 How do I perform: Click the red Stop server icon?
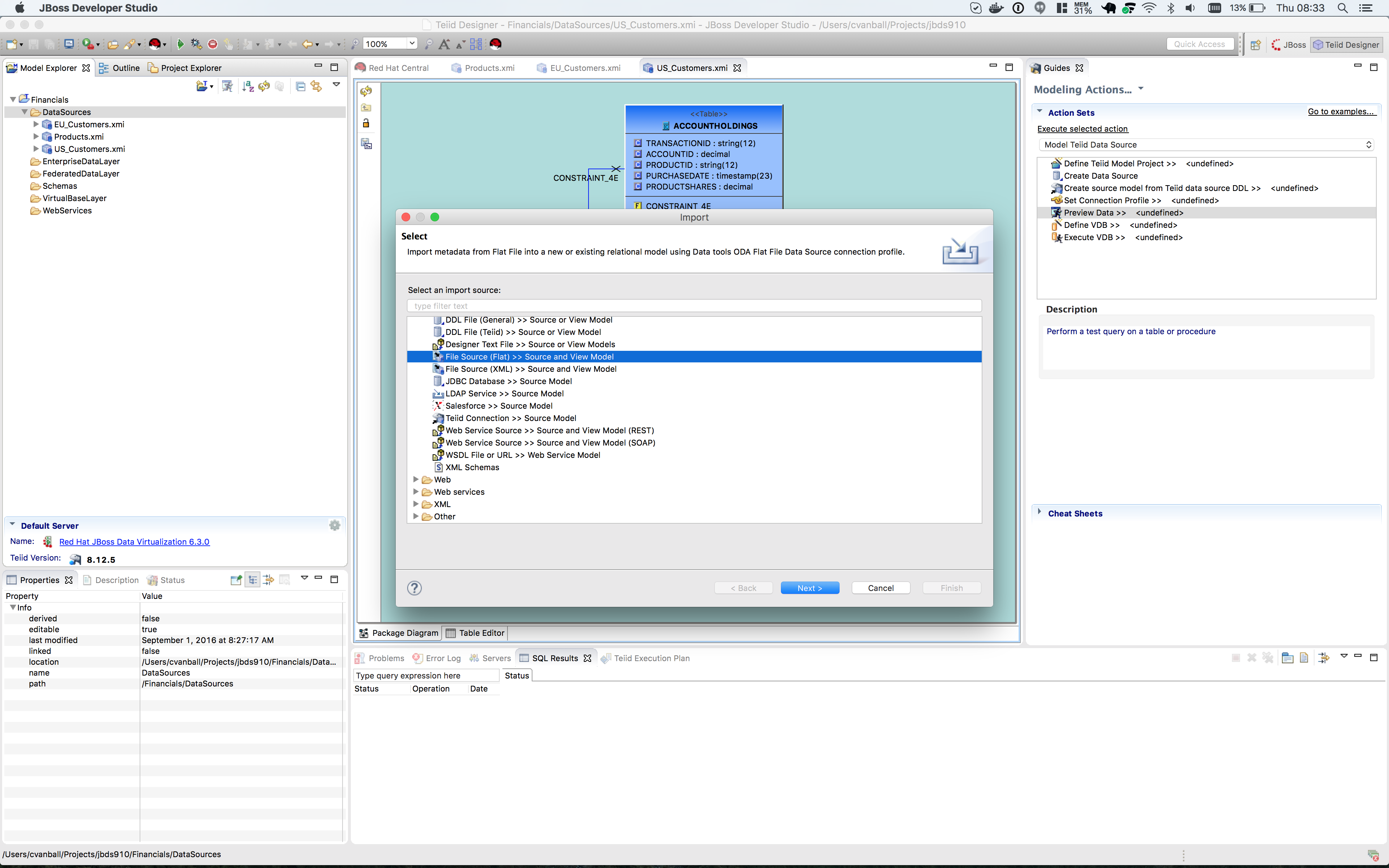(212, 44)
